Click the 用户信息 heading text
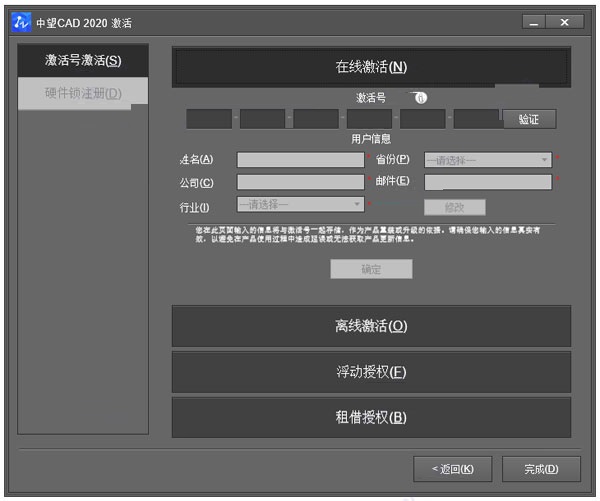This screenshot has height=501, width=600. tap(371, 139)
